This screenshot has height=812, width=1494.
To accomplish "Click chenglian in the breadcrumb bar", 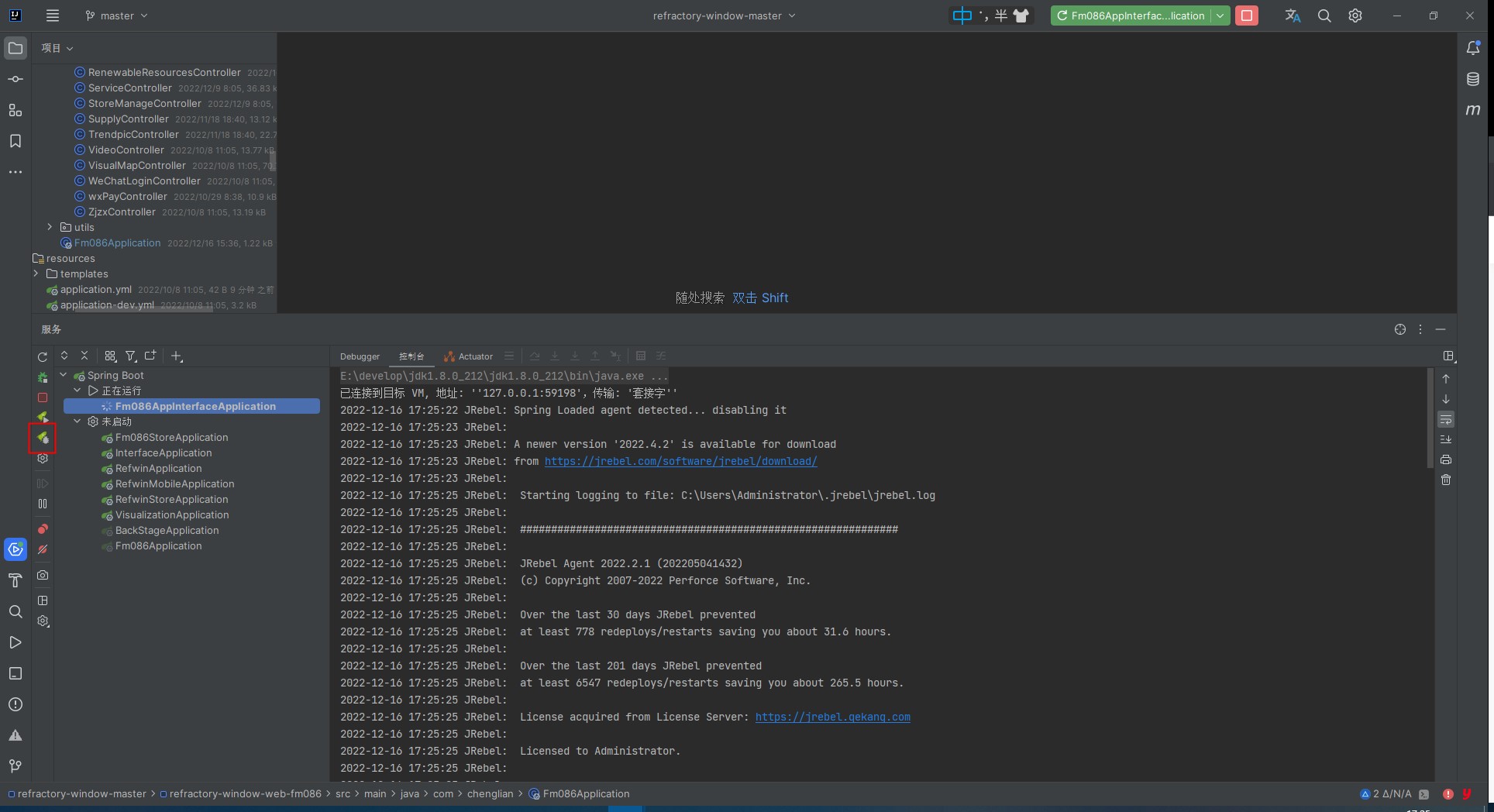I will pyautogui.click(x=490, y=793).
